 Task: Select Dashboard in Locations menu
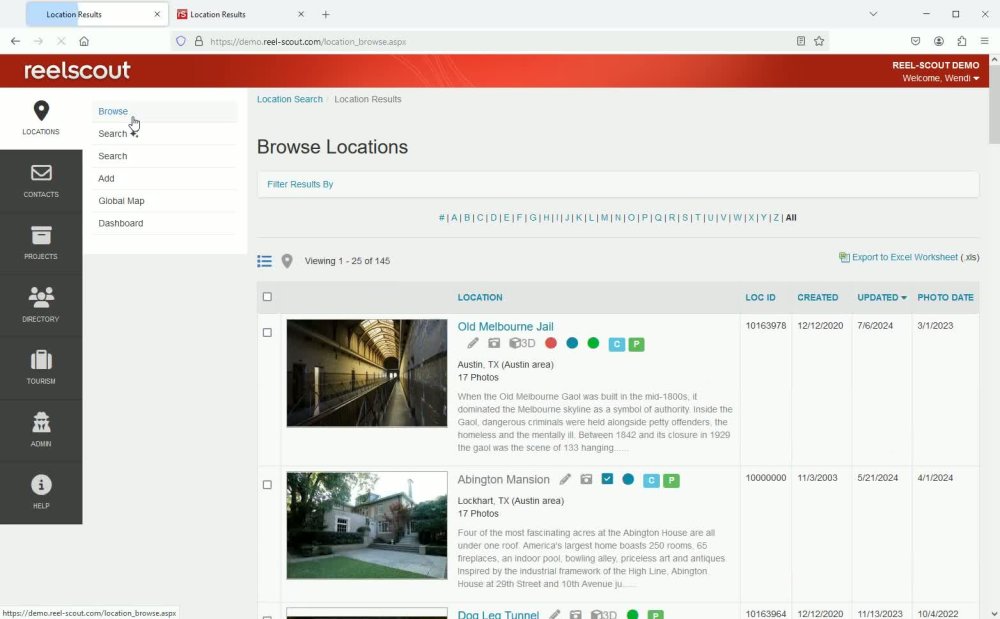[x=121, y=223]
